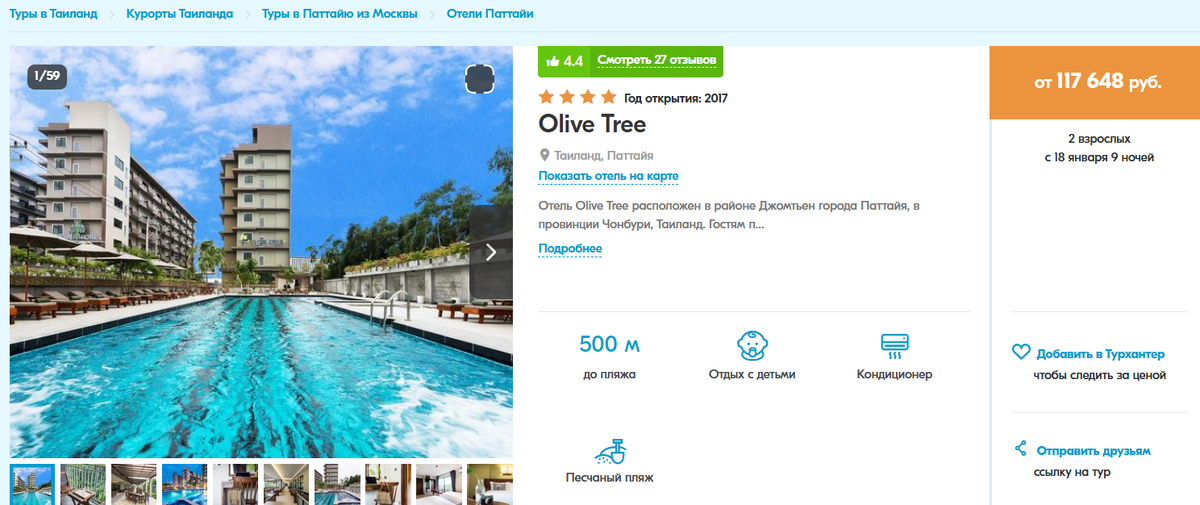Click the heart icon to add to Турхантер
This screenshot has height=505, width=1200.
[1021, 353]
